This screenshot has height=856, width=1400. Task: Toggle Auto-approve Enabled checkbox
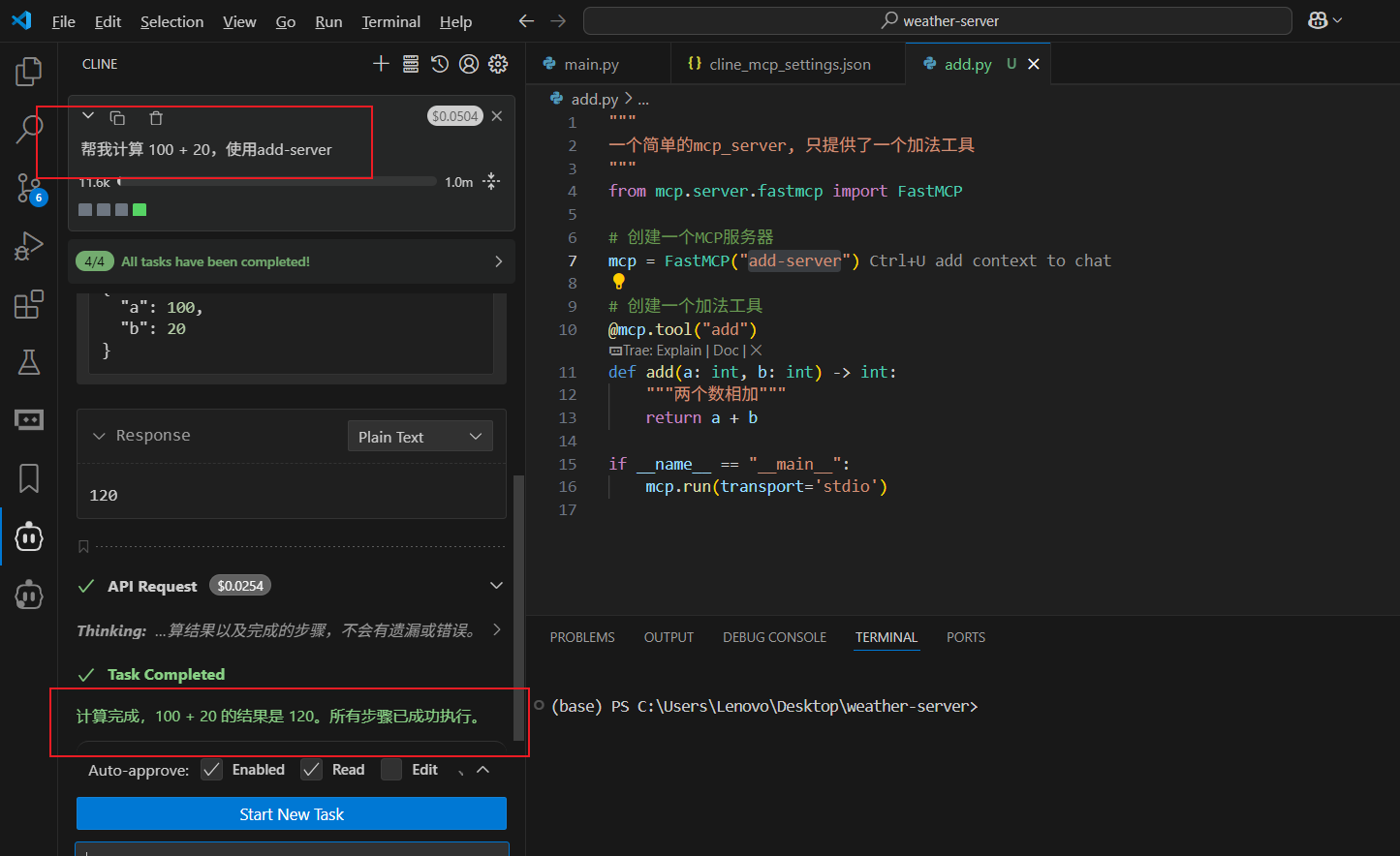(x=211, y=770)
